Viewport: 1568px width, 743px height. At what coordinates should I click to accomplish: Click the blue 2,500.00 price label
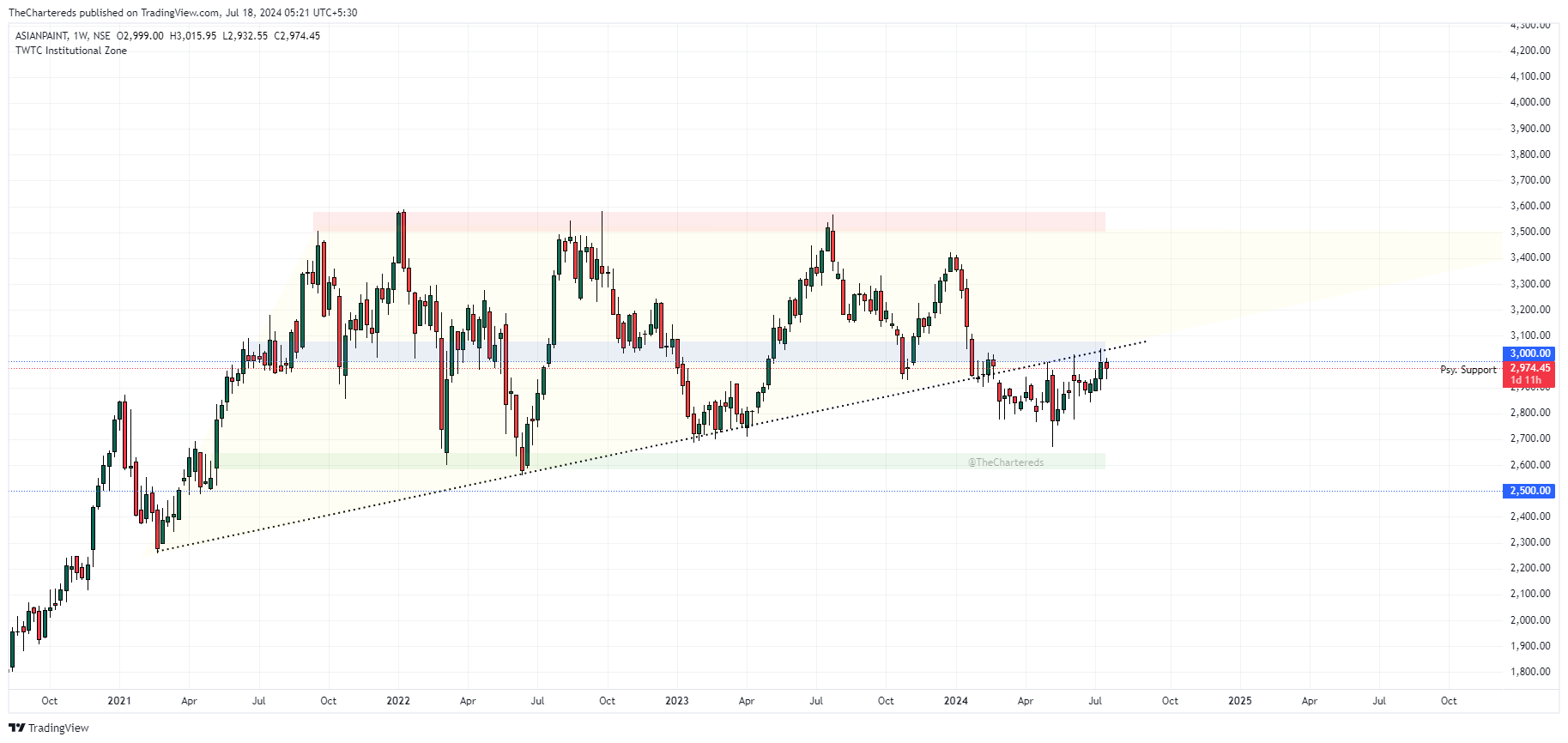pyautogui.click(x=1530, y=491)
